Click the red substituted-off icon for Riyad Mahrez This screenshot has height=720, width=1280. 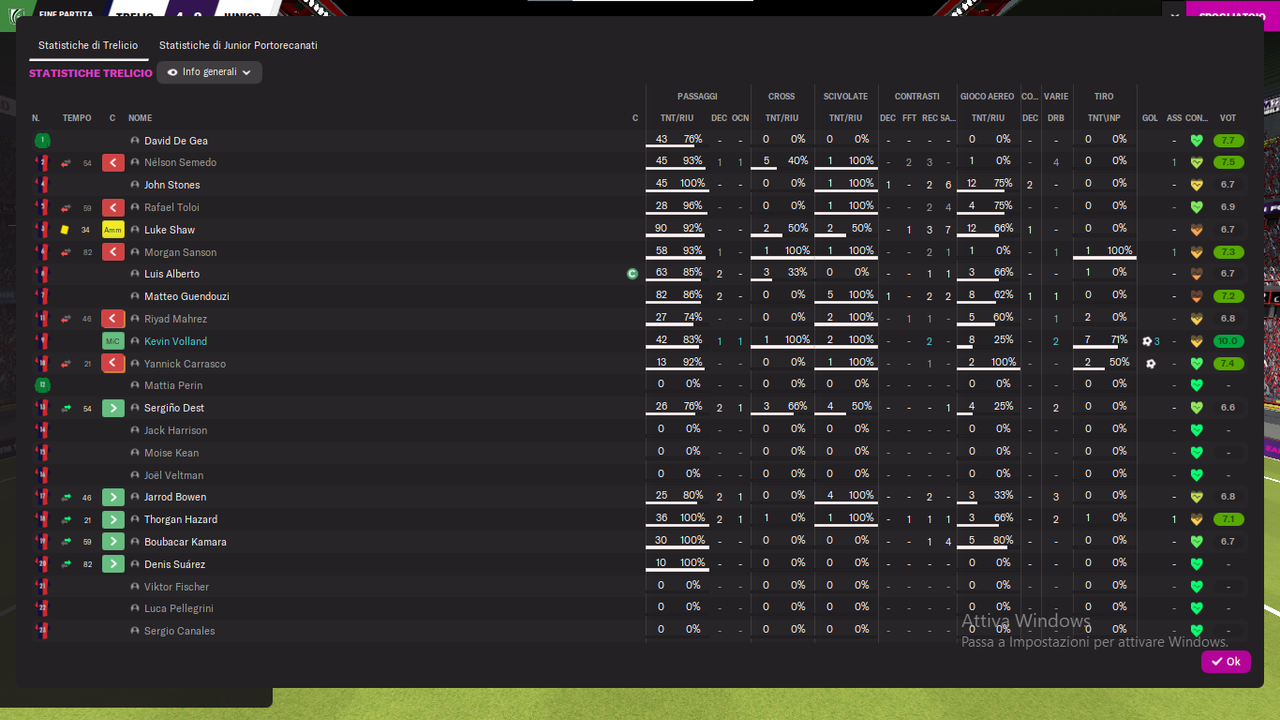click(113, 319)
